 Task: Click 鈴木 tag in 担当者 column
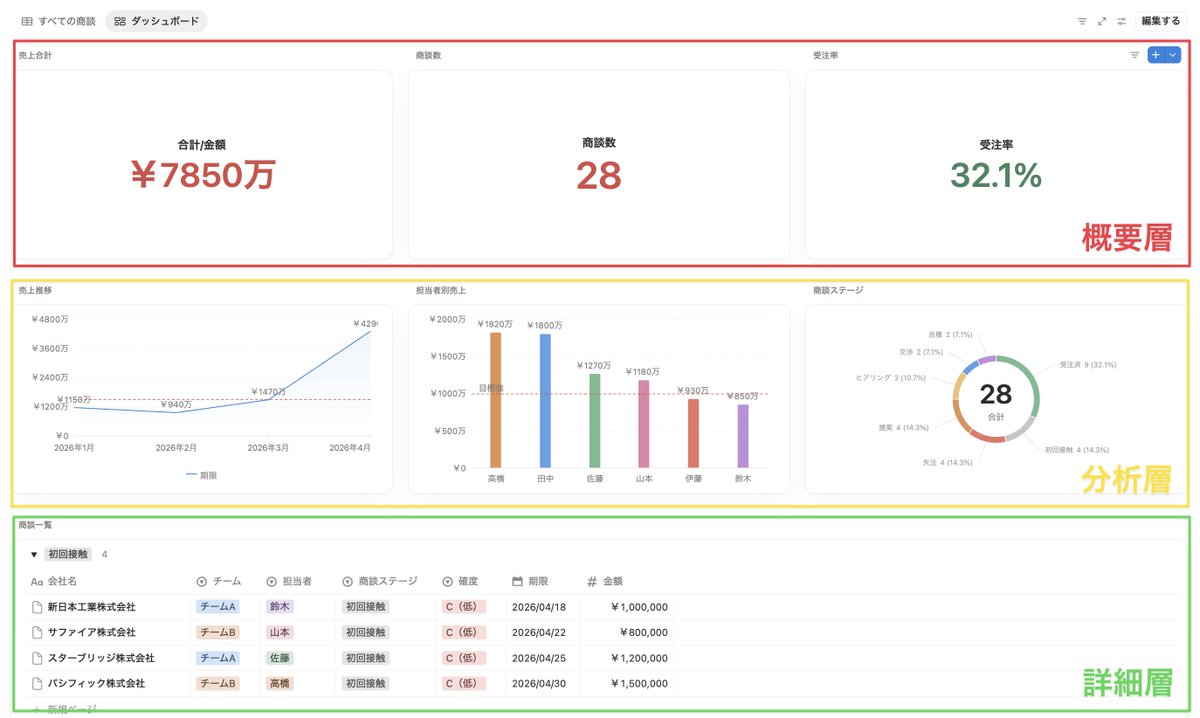280,607
